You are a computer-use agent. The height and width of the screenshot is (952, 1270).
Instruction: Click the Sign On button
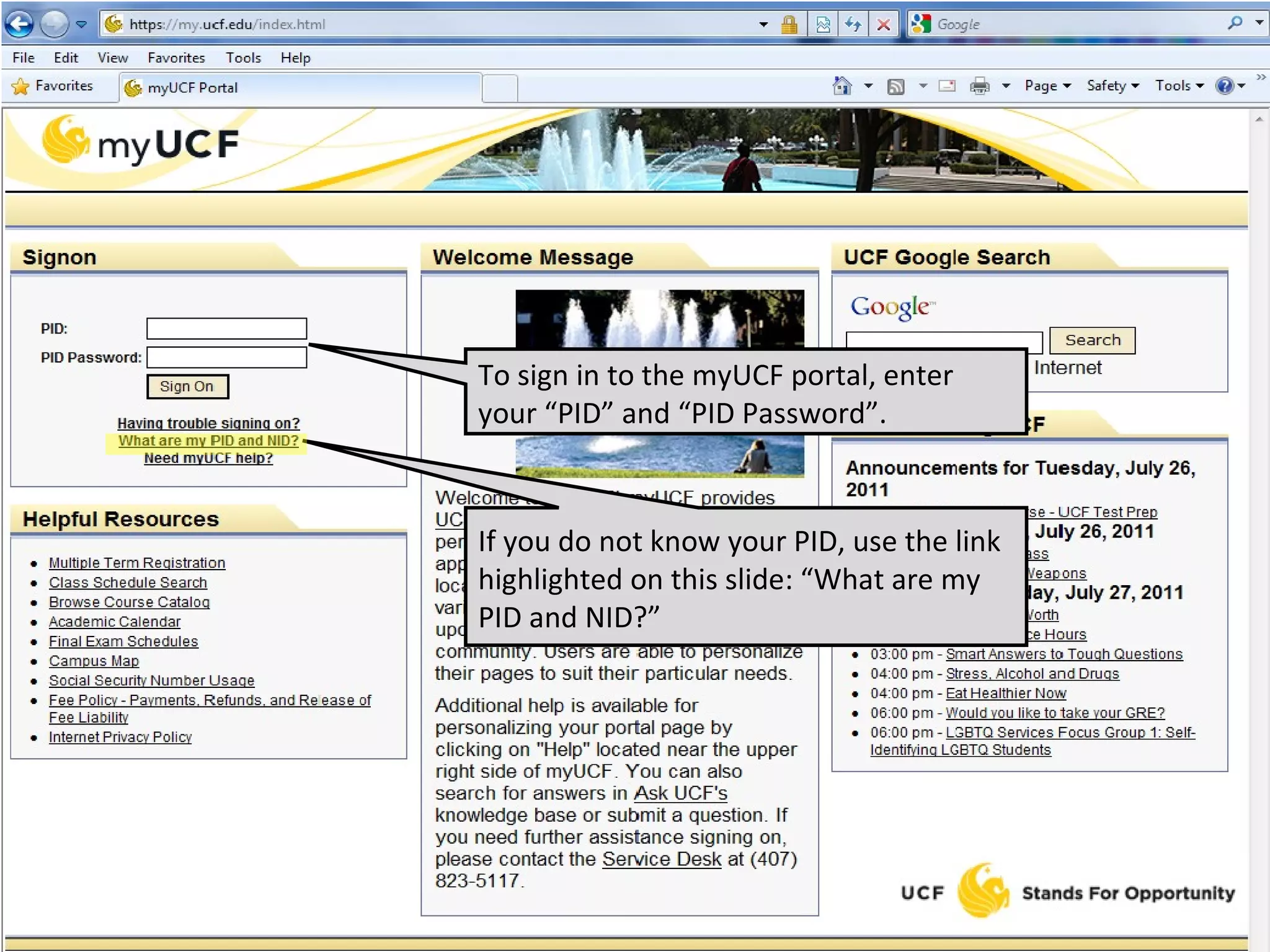pyautogui.click(x=187, y=386)
